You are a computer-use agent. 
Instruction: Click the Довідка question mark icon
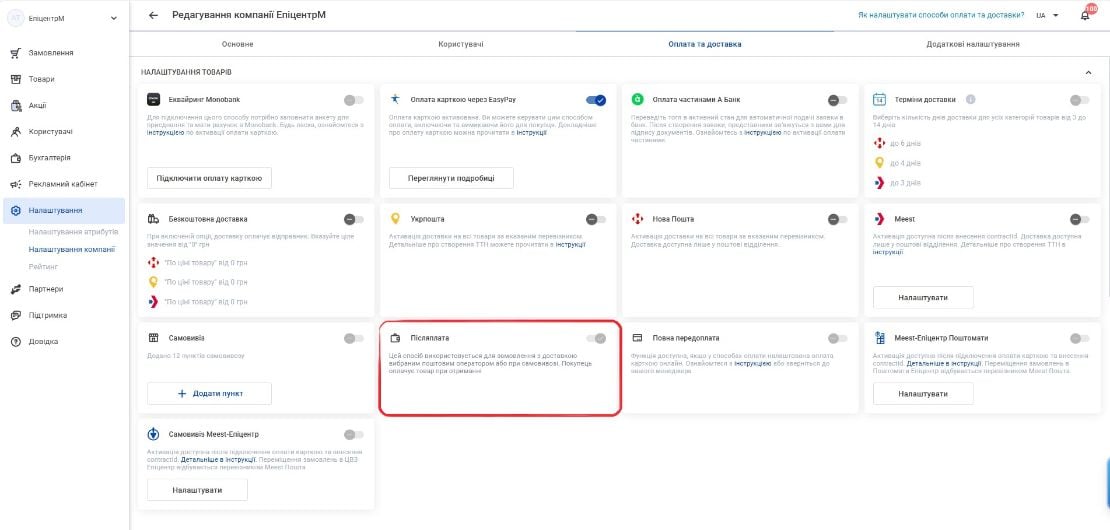pyautogui.click(x=16, y=341)
